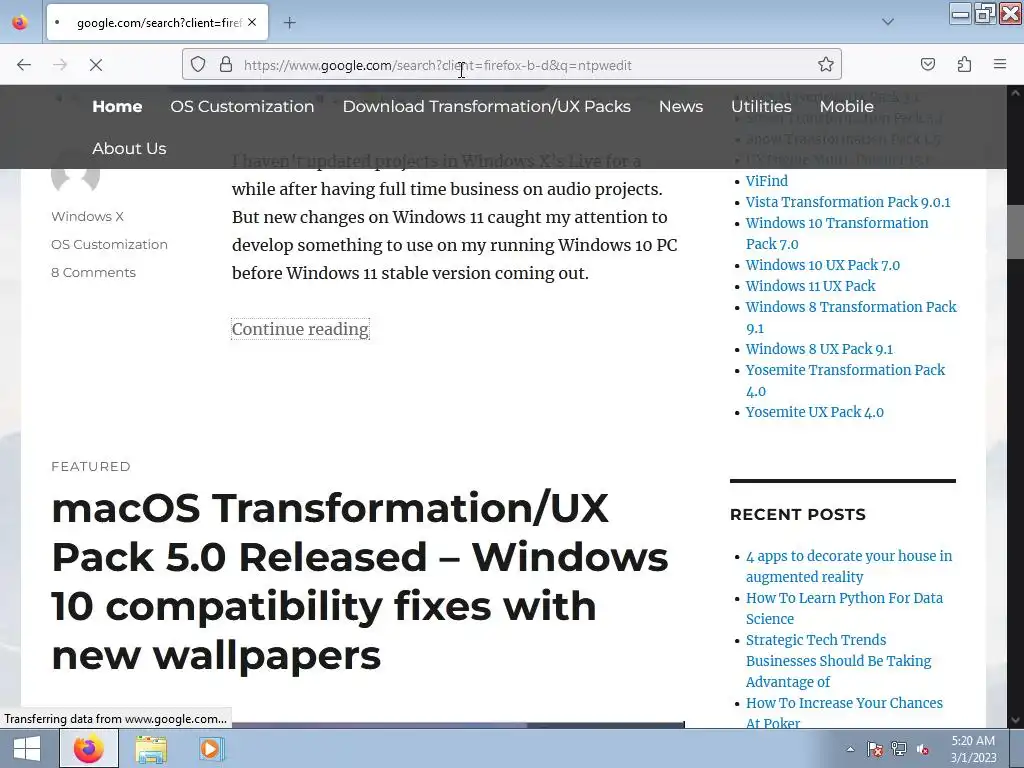The height and width of the screenshot is (768, 1024).
Task: Go back to previous page
Action: 24,65
